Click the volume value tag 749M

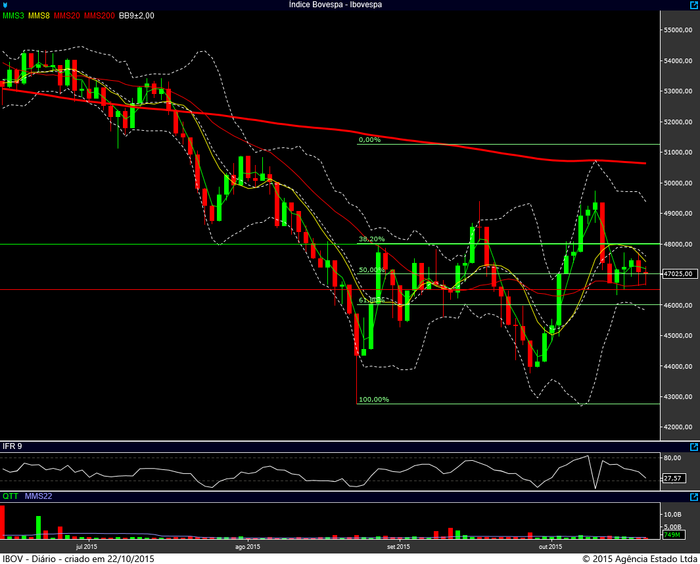(672, 535)
